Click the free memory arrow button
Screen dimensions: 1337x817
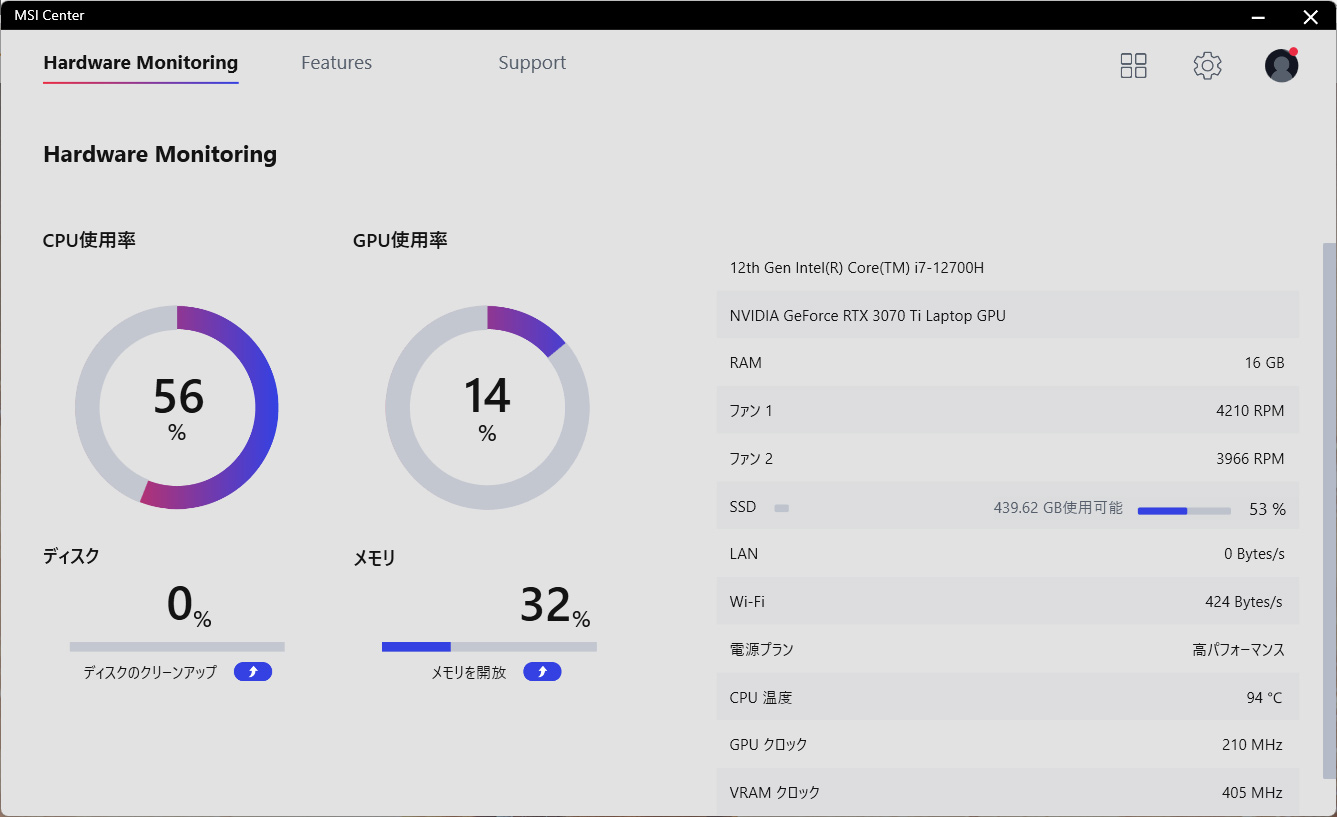coord(542,672)
